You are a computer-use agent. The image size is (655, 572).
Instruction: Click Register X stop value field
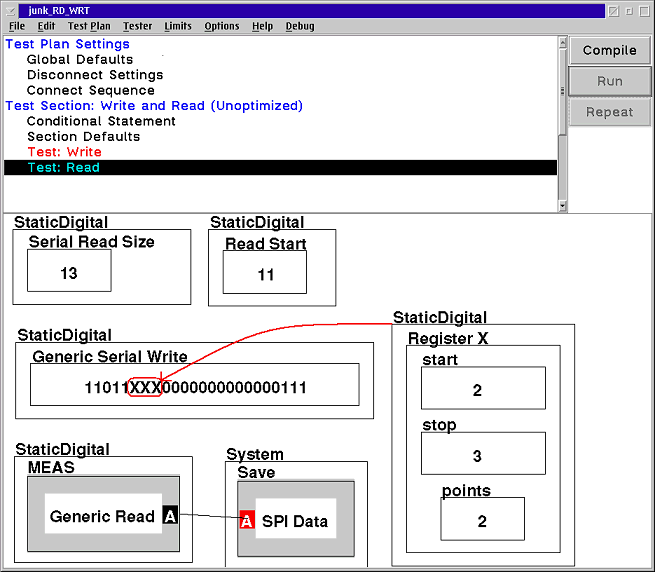point(483,453)
